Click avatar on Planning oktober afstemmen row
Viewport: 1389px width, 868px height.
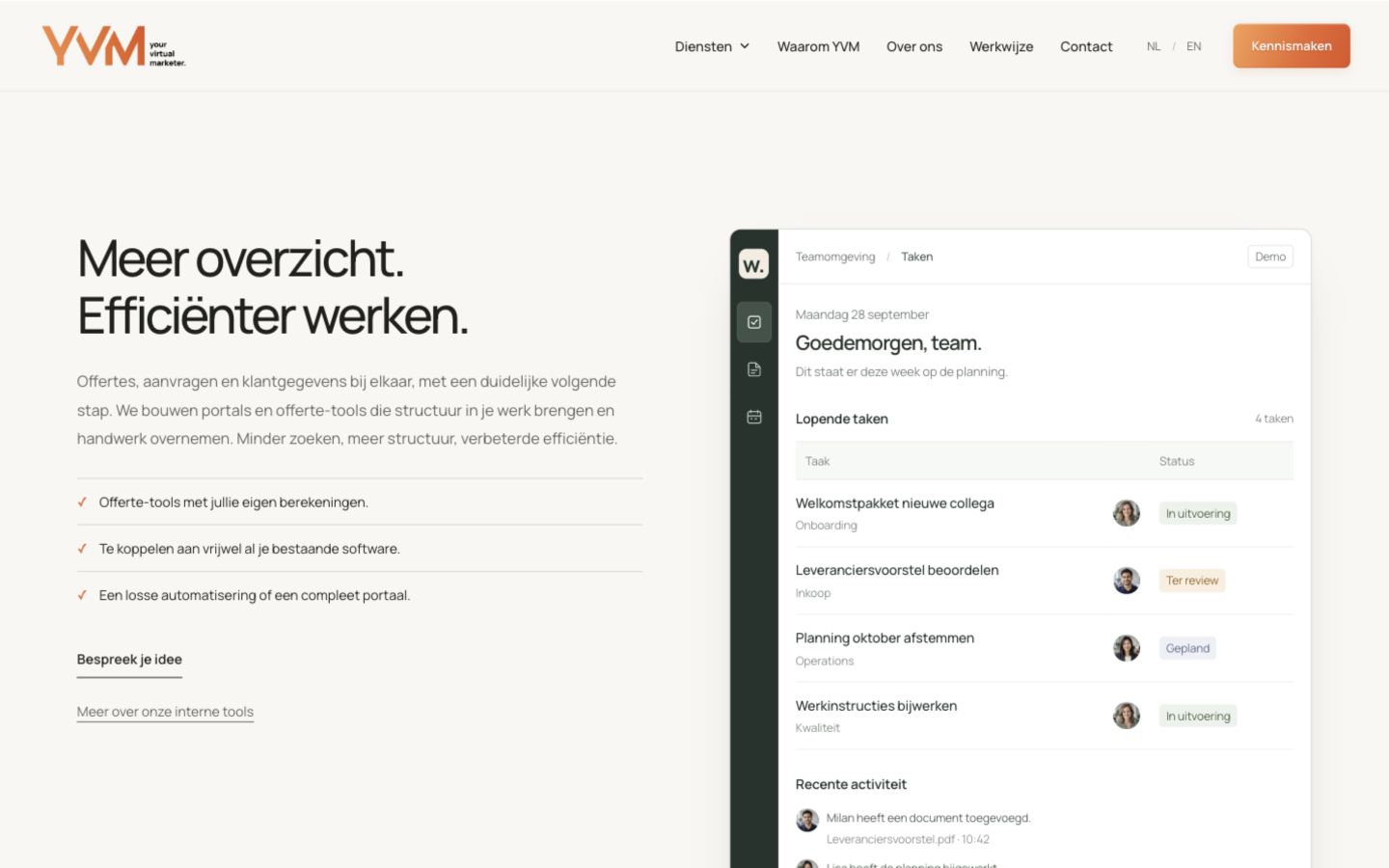click(1127, 648)
